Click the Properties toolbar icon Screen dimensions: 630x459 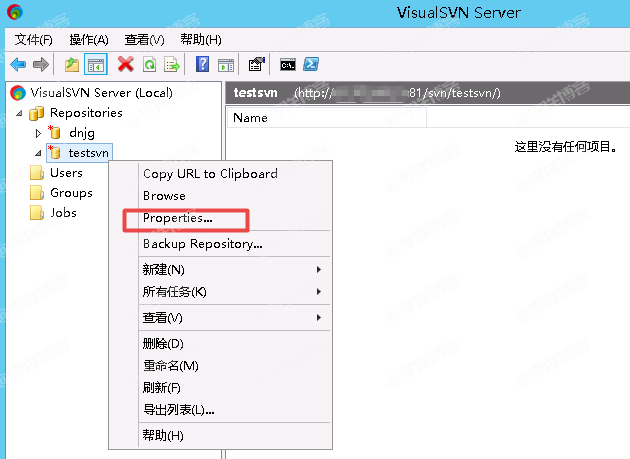(x=257, y=65)
